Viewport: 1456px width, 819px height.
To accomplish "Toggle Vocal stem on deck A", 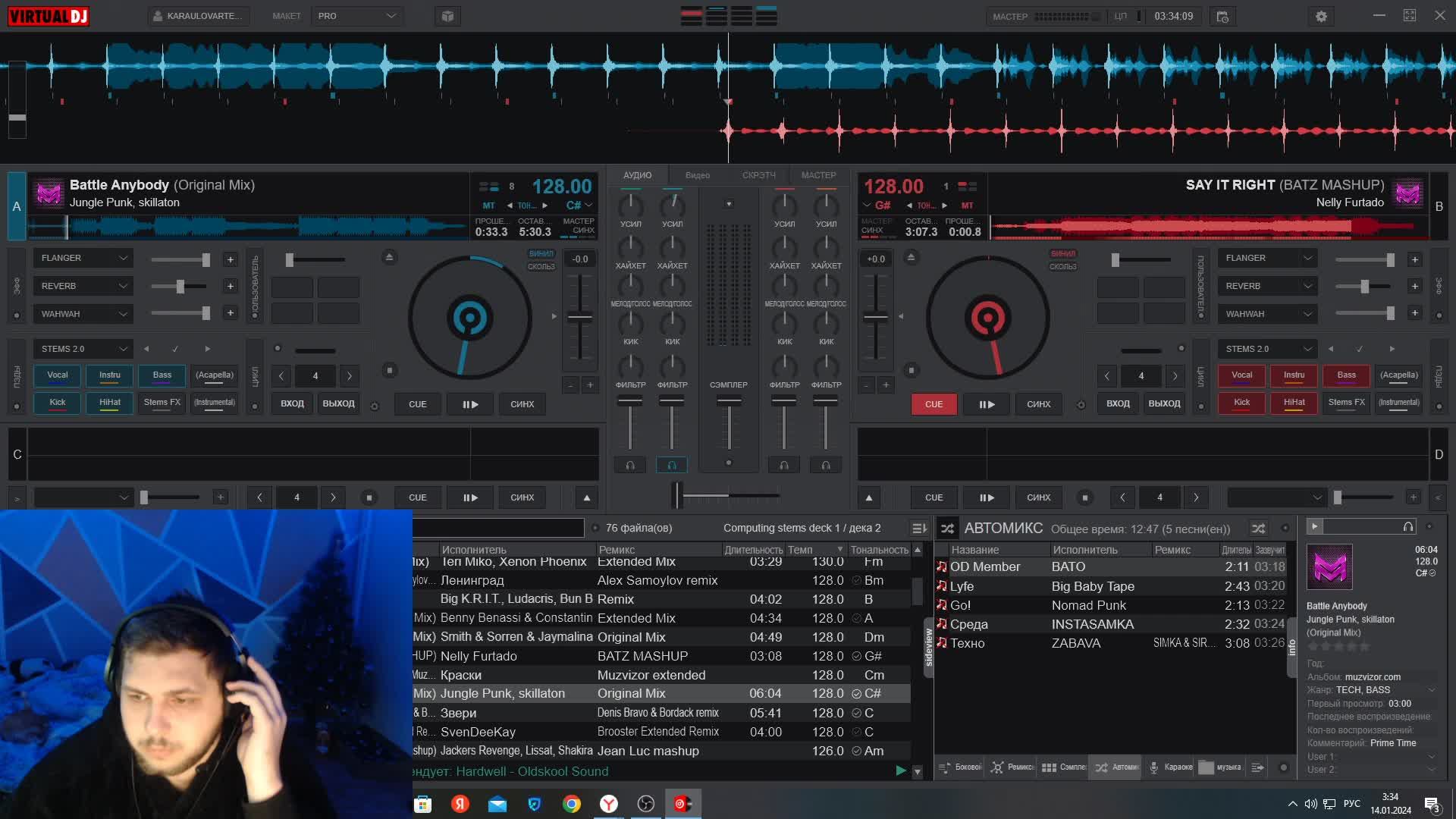I will [x=58, y=375].
